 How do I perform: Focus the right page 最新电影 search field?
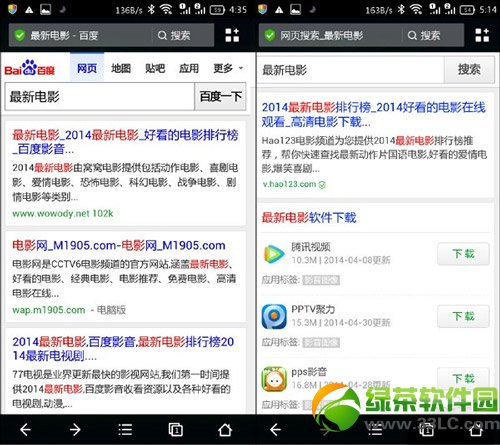tap(351, 70)
